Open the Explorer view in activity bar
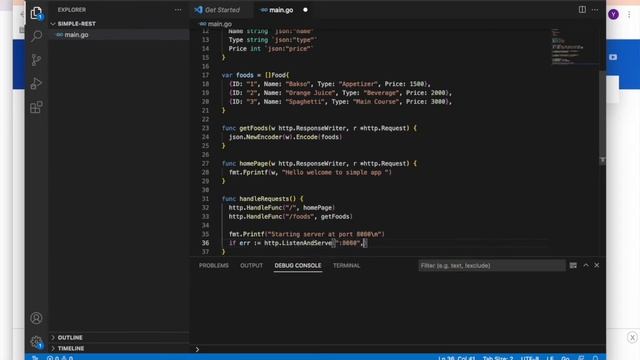Screen dimensions: 640x360 36,13
